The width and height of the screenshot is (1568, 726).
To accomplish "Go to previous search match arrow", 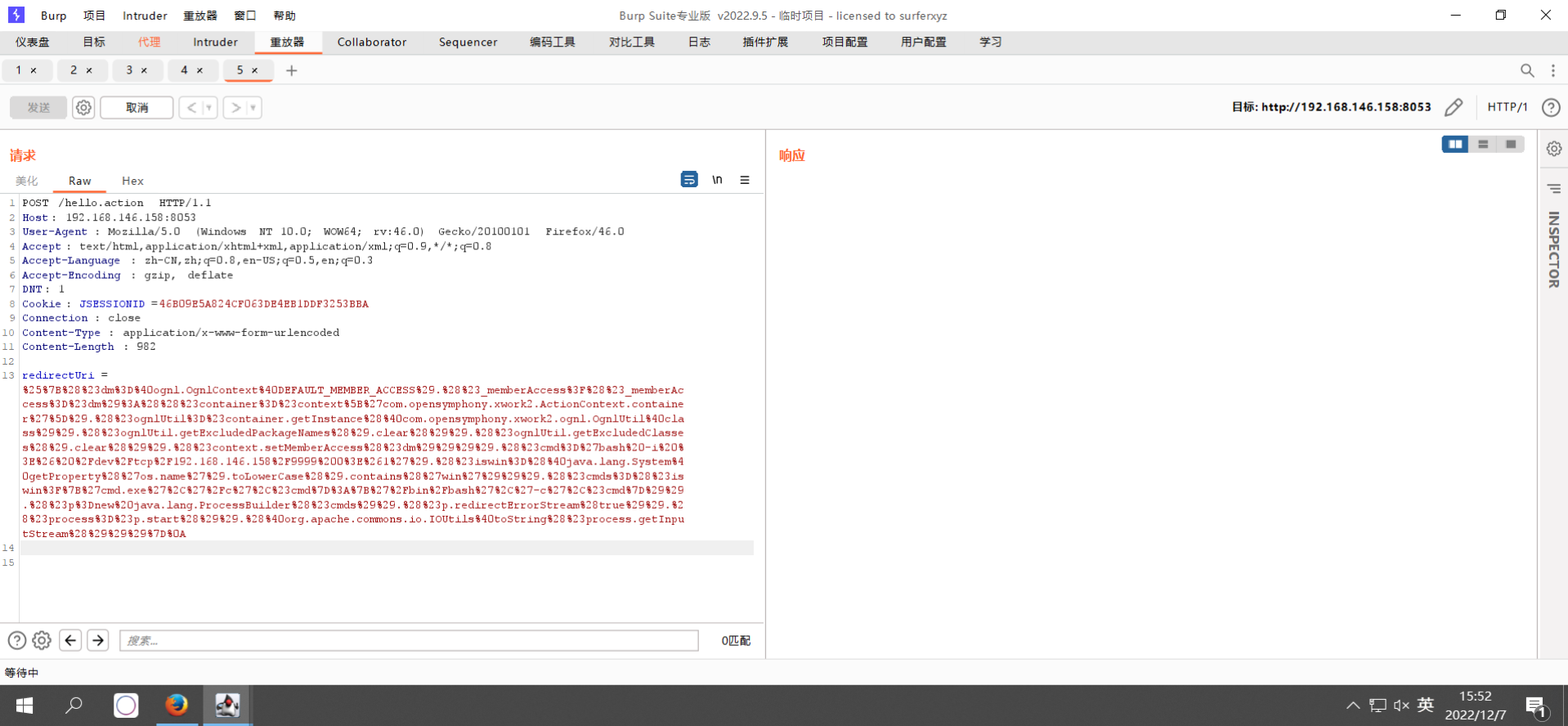I will click(x=70, y=640).
